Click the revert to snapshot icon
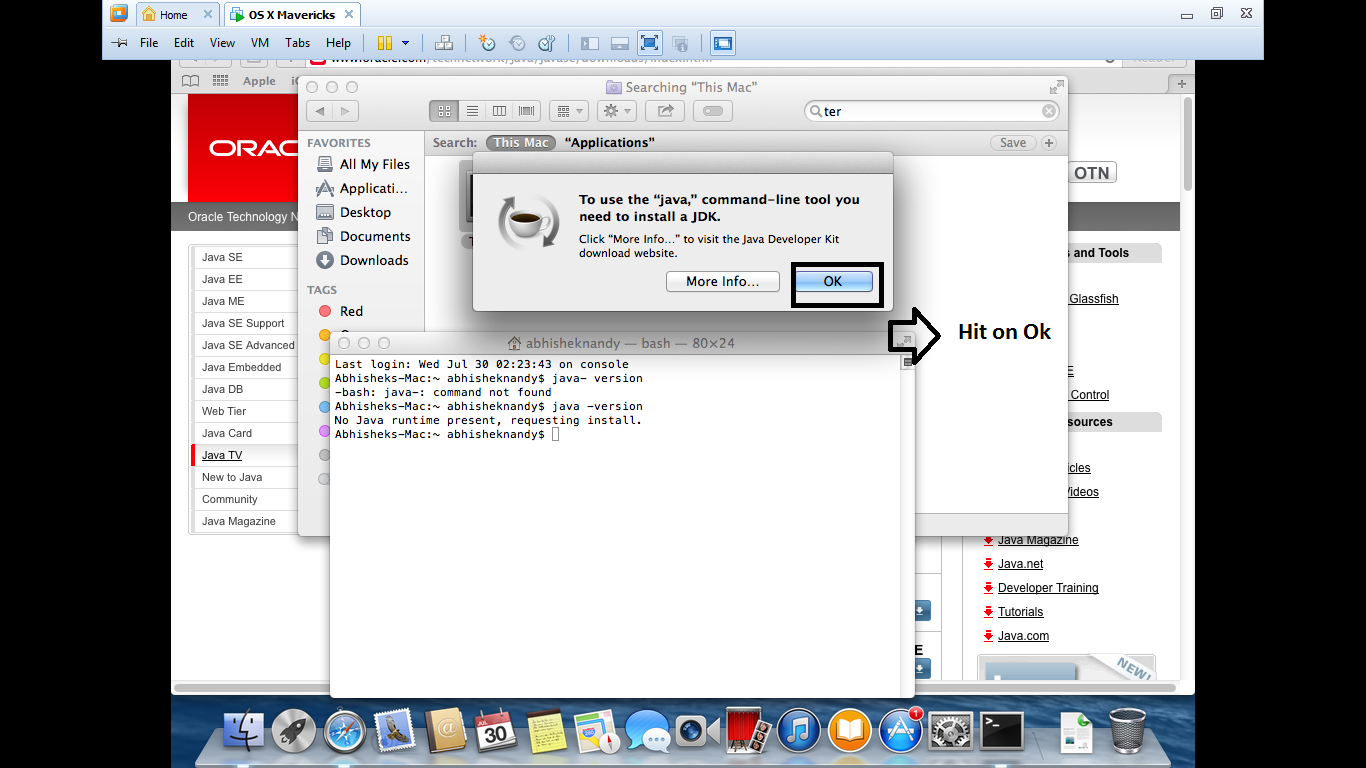Image resolution: width=1366 pixels, height=768 pixels. coord(517,43)
